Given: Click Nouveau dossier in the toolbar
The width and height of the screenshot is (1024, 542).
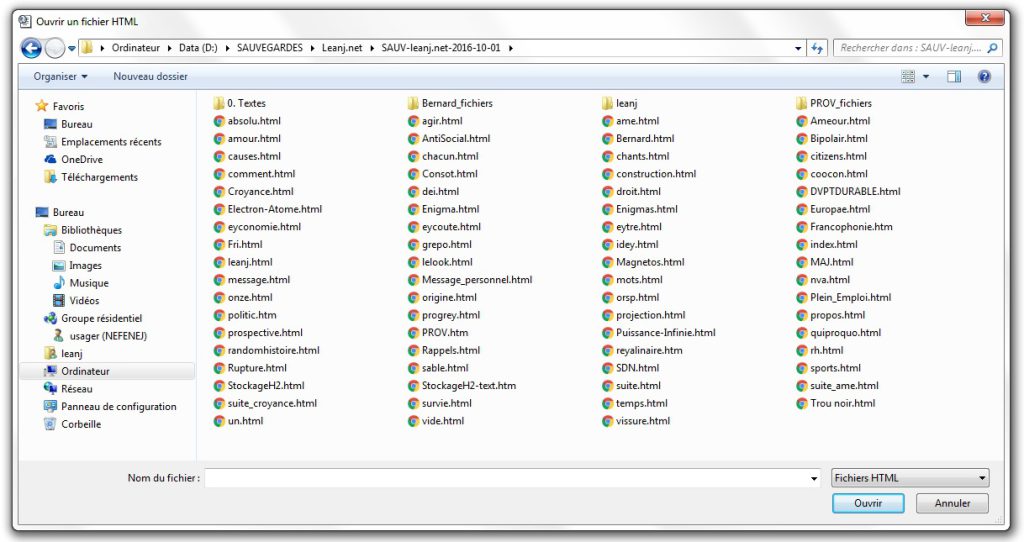Looking at the screenshot, I should [x=150, y=77].
